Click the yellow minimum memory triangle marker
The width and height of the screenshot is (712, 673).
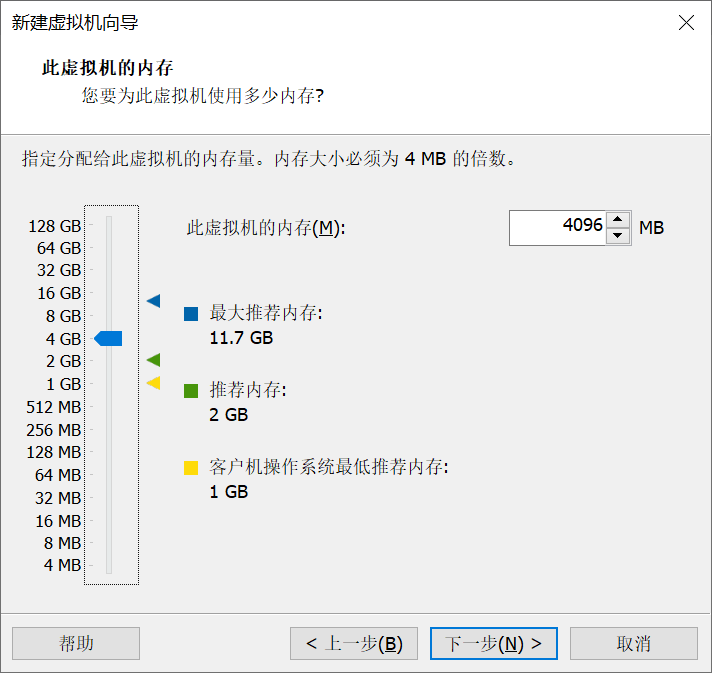point(153,383)
